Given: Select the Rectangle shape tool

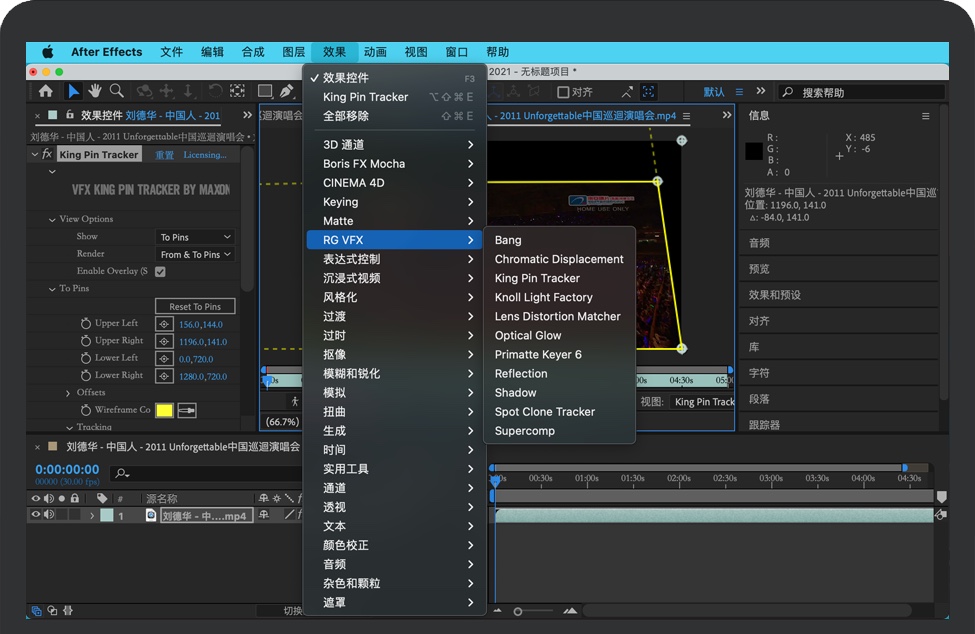Looking at the screenshot, I should [265, 91].
